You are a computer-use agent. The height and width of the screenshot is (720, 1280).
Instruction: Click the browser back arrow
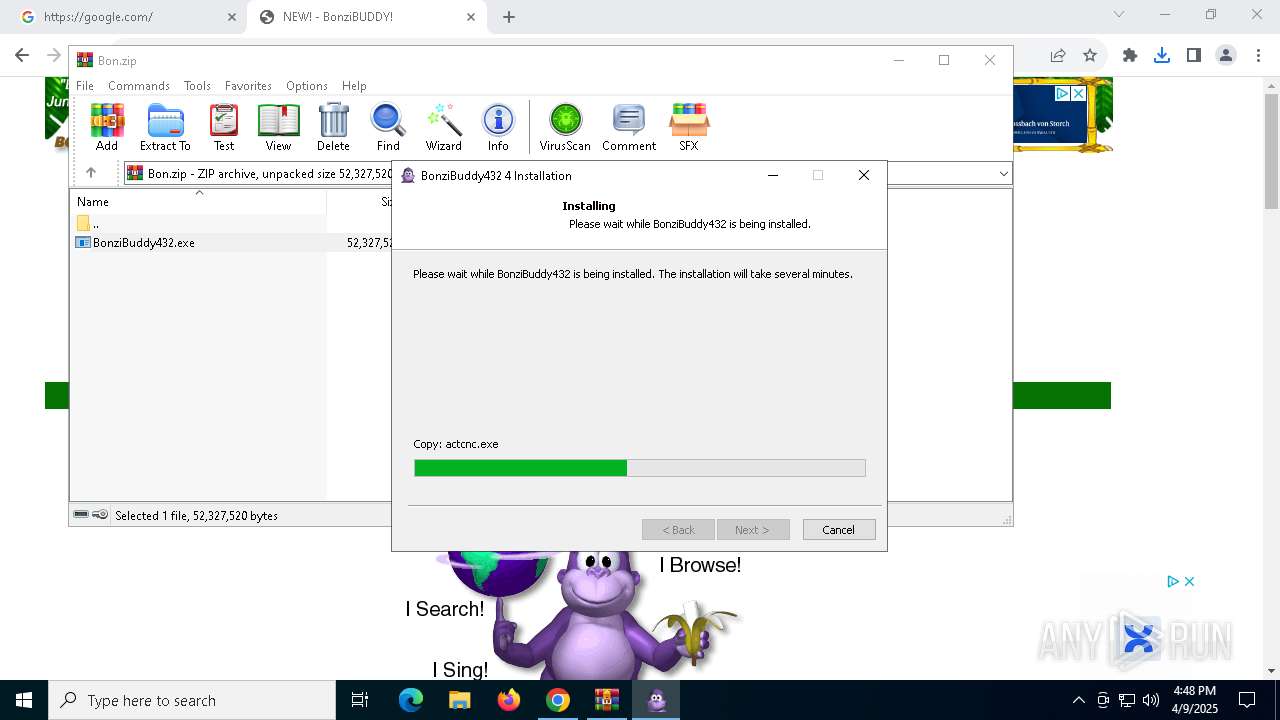pos(22,55)
